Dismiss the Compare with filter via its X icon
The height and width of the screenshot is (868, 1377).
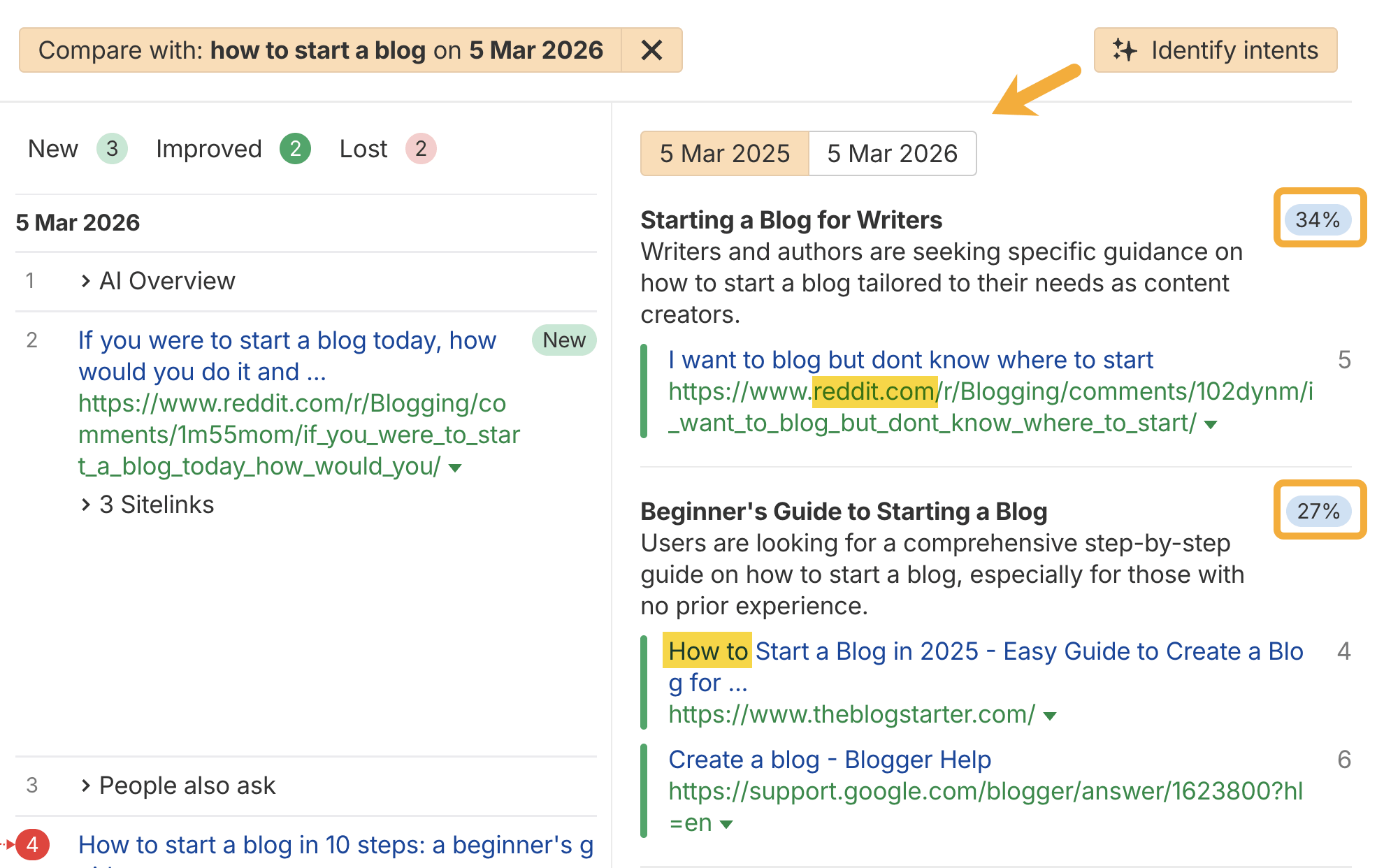(651, 50)
